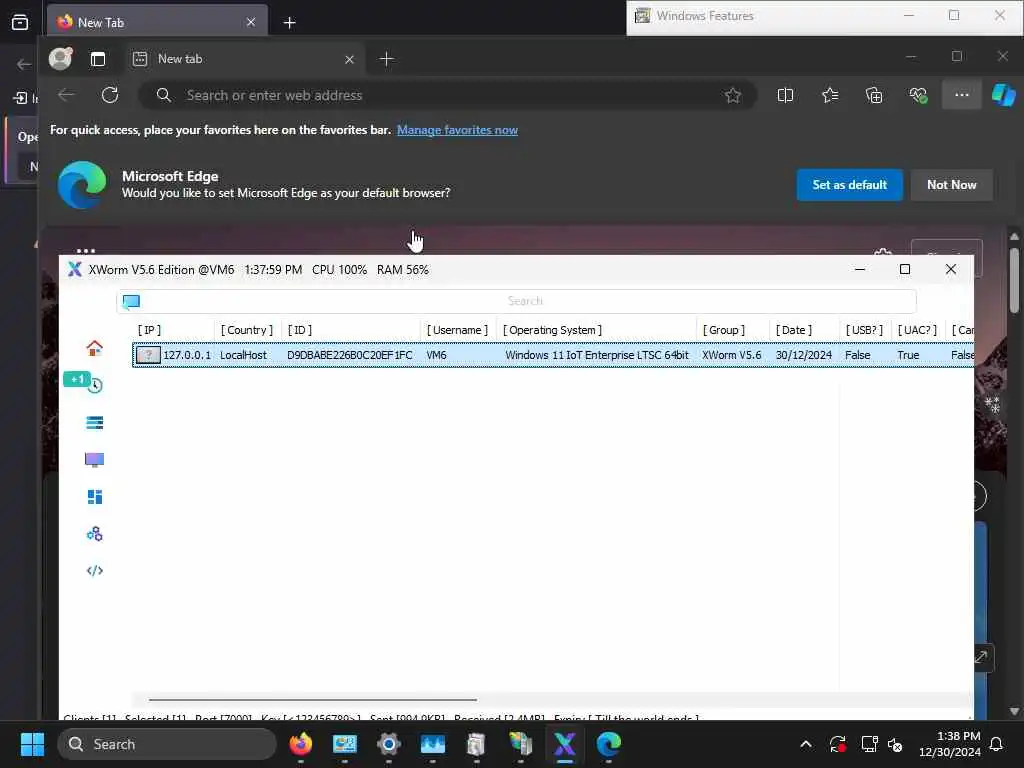Open Microsoft Edge from the taskbar
Viewport: 1024px width, 768px height.
(x=608, y=744)
